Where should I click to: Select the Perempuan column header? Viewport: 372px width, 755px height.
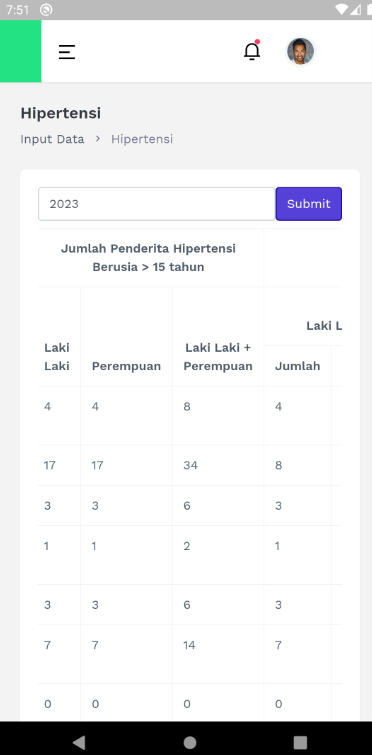(x=126, y=366)
